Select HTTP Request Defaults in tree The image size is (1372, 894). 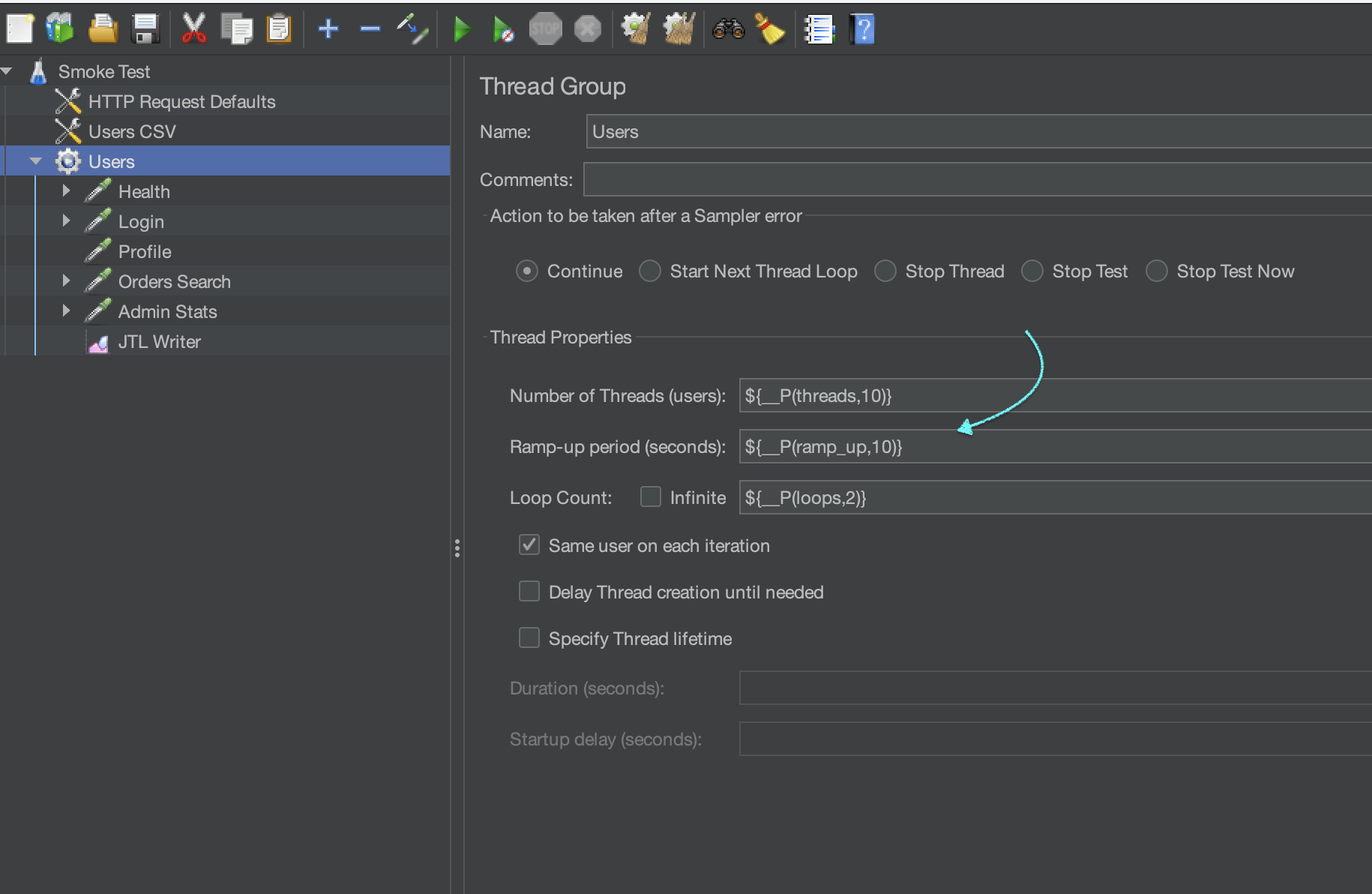181,102
